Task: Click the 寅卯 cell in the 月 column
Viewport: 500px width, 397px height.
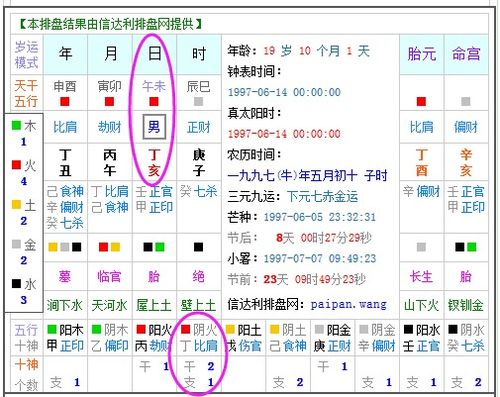Action: [110, 86]
